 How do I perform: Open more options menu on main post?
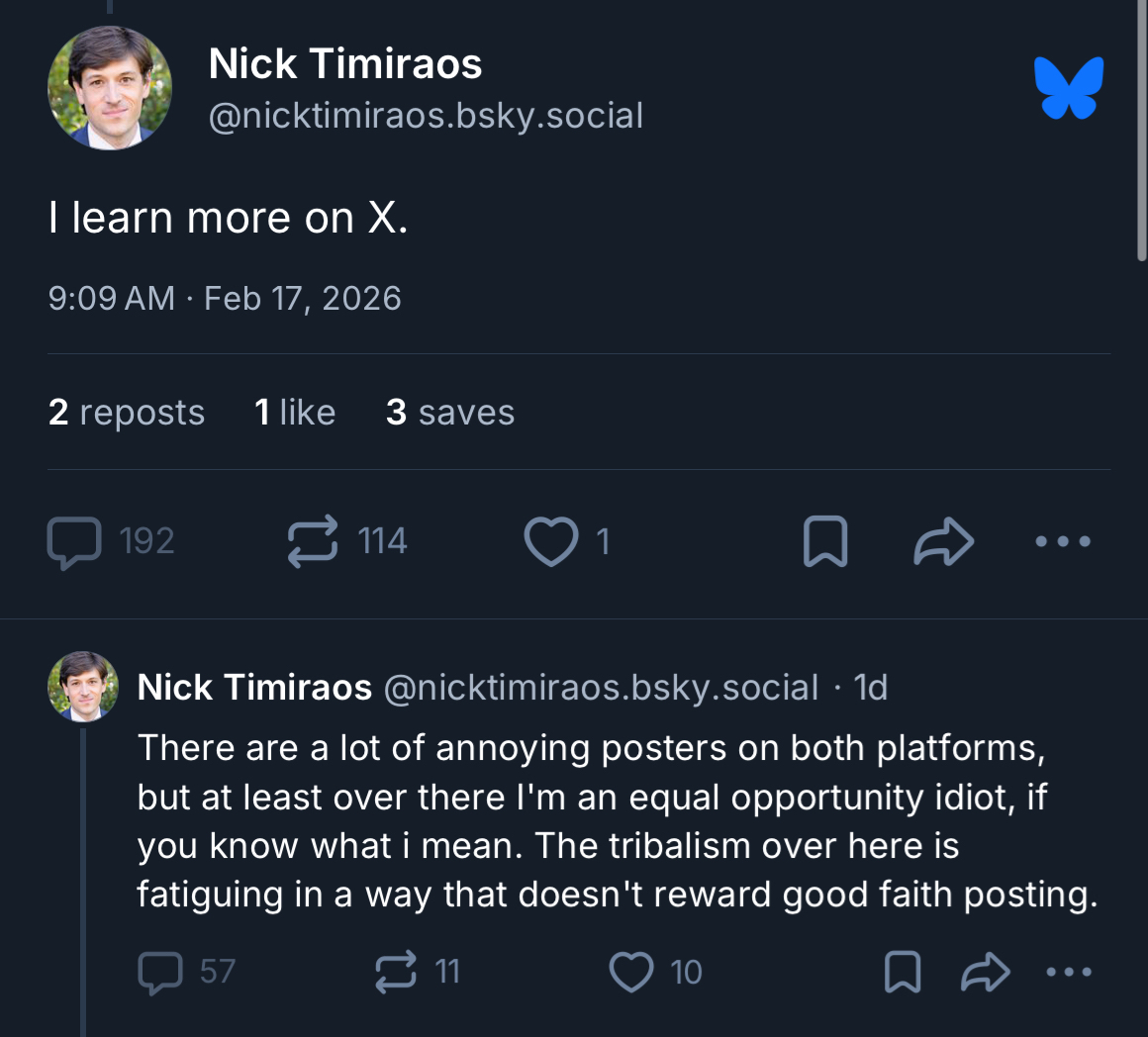(x=1063, y=541)
